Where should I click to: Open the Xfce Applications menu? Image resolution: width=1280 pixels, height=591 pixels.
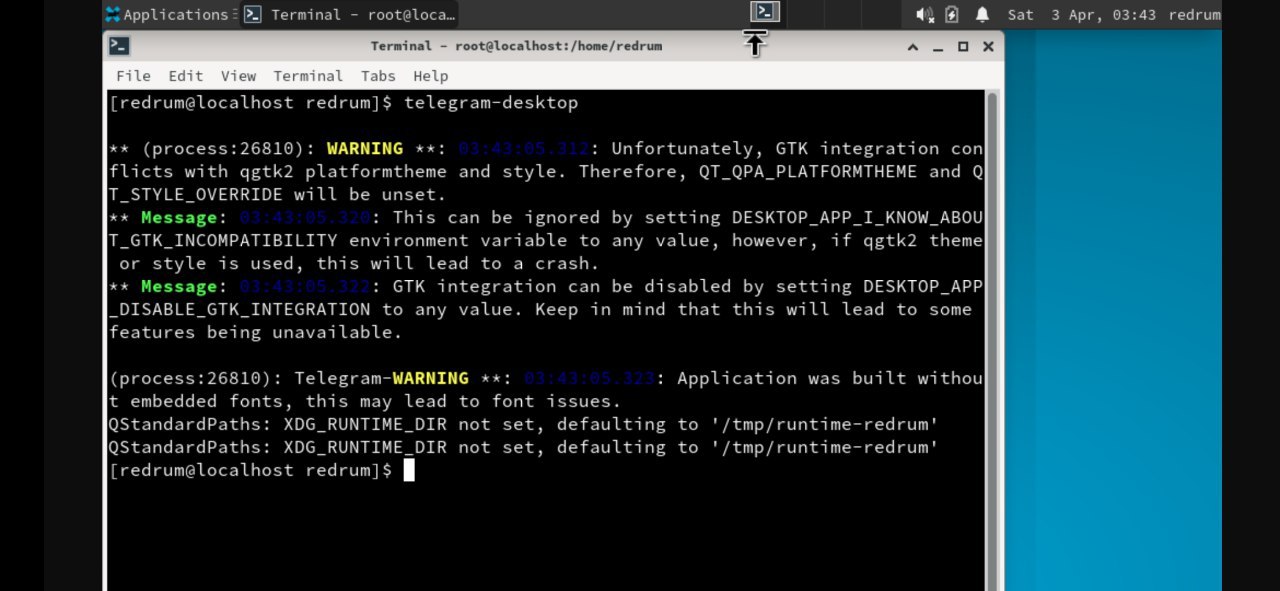(166, 14)
